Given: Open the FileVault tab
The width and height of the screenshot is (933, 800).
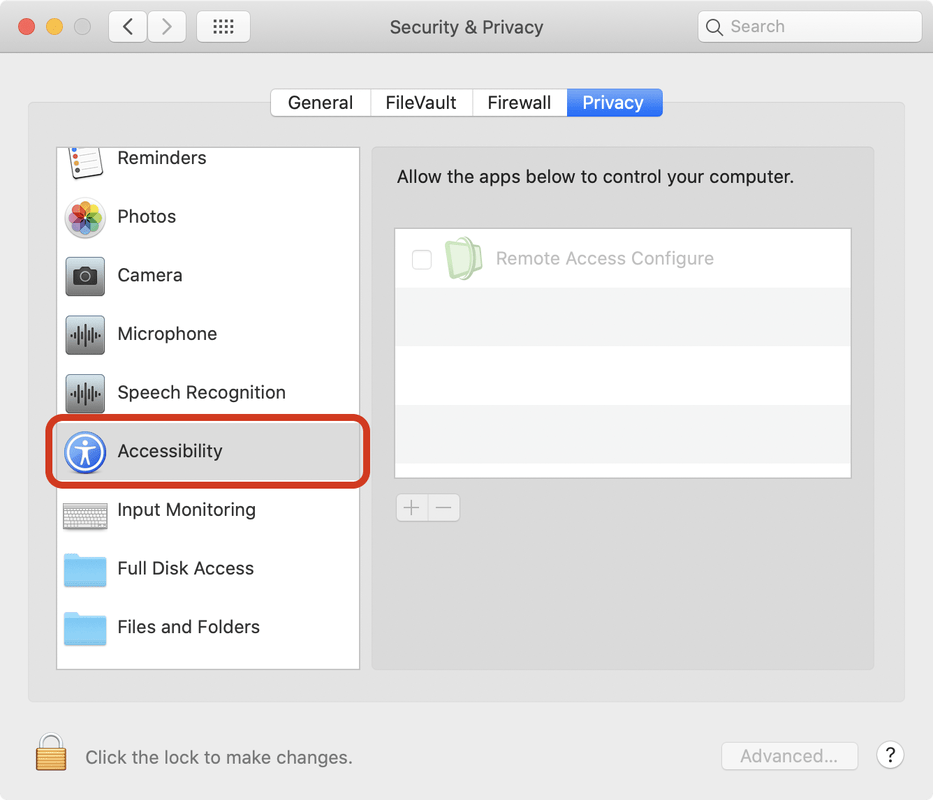Looking at the screenshot, I should coord(420,102).
